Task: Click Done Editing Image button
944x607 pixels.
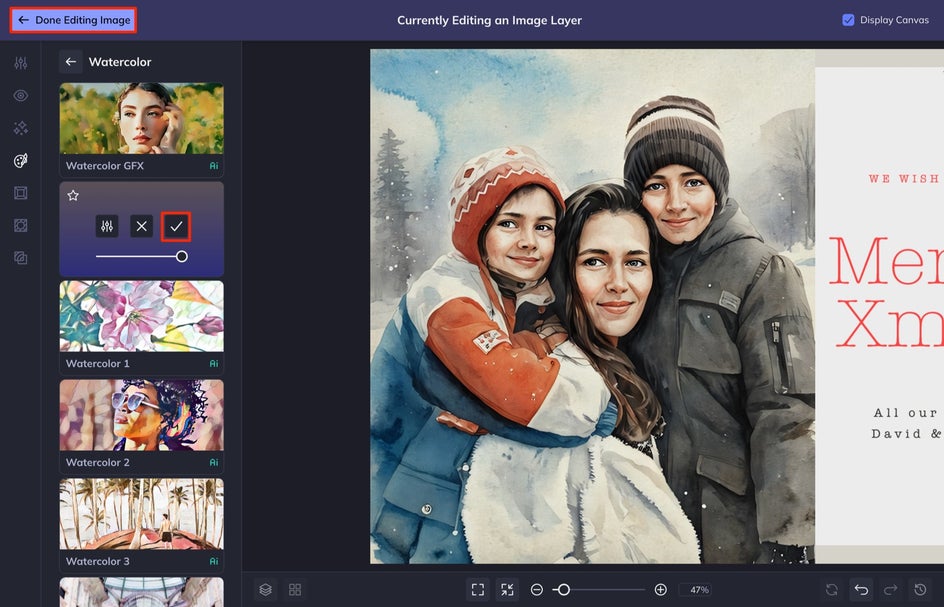Action: tap(73, 20)
